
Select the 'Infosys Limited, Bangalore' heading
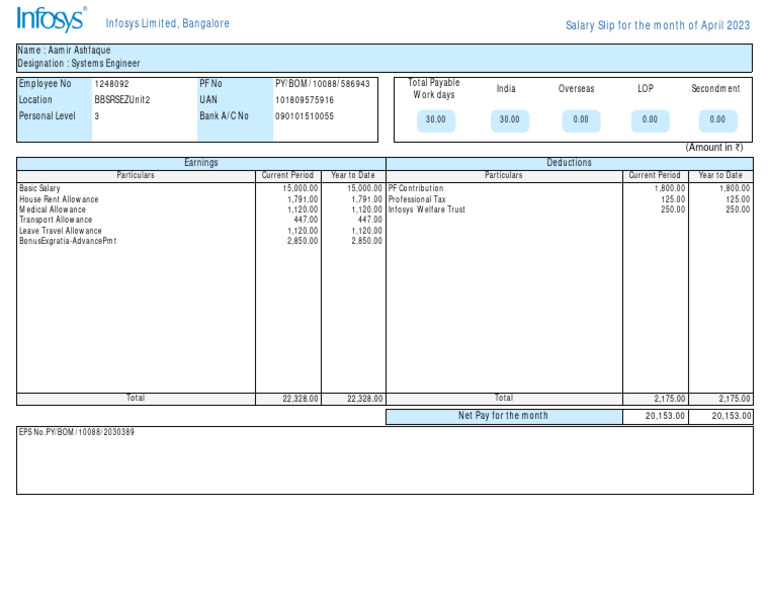pyautogui.click(x=168, y=24)
